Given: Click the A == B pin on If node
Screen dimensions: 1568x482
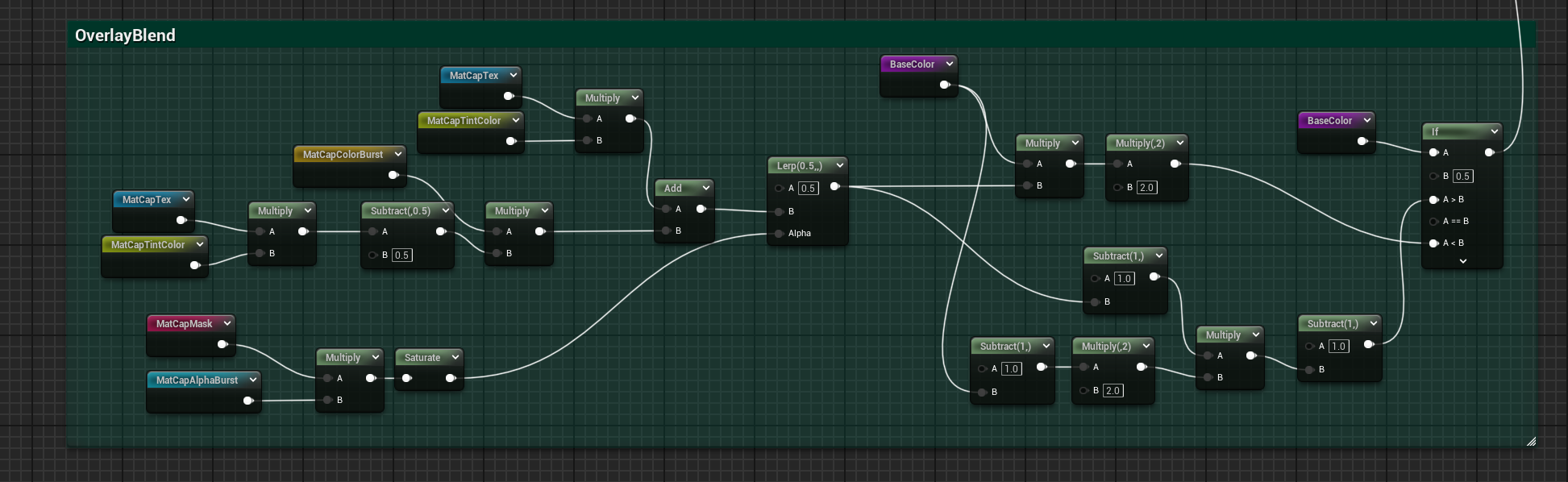Looking at the screenshot, I should pos(1434,221).
